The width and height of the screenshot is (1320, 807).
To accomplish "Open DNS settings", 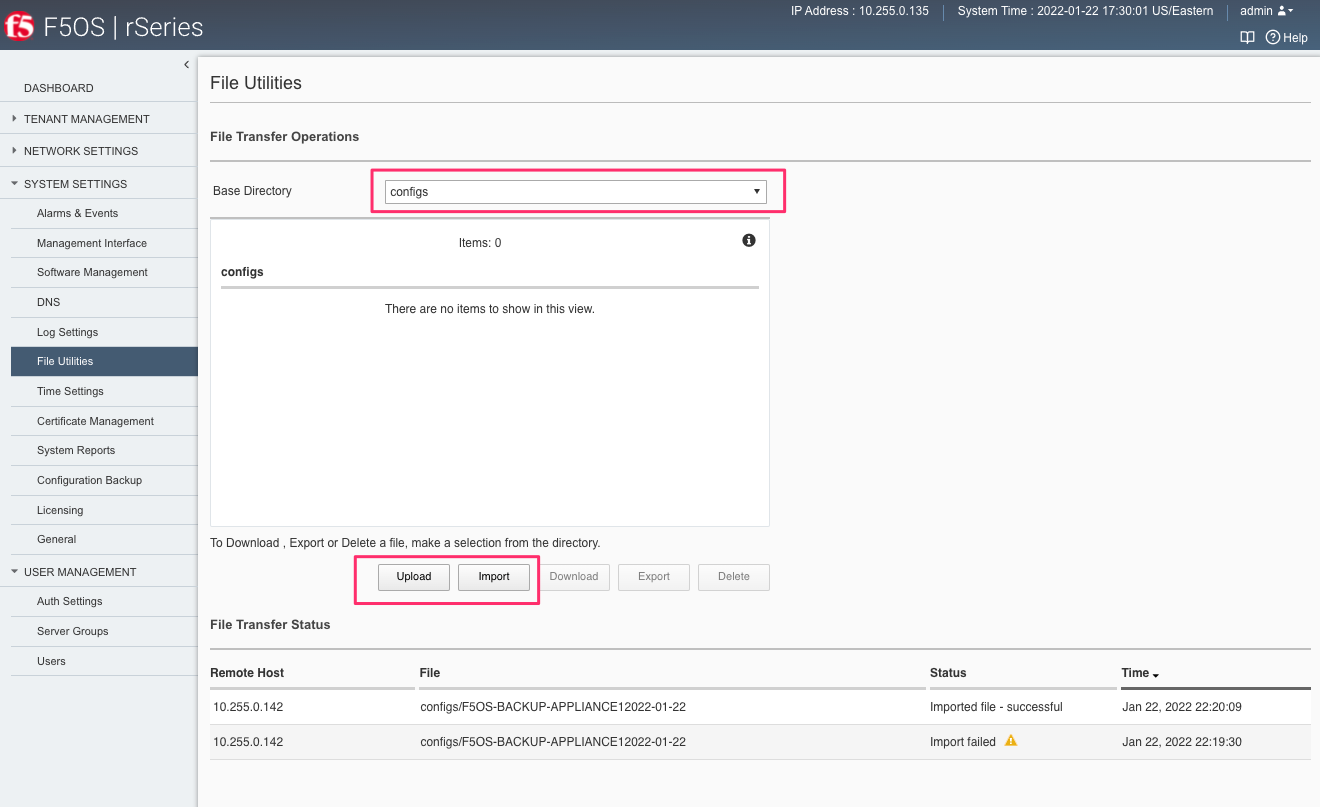I will (x=104, y=302).
